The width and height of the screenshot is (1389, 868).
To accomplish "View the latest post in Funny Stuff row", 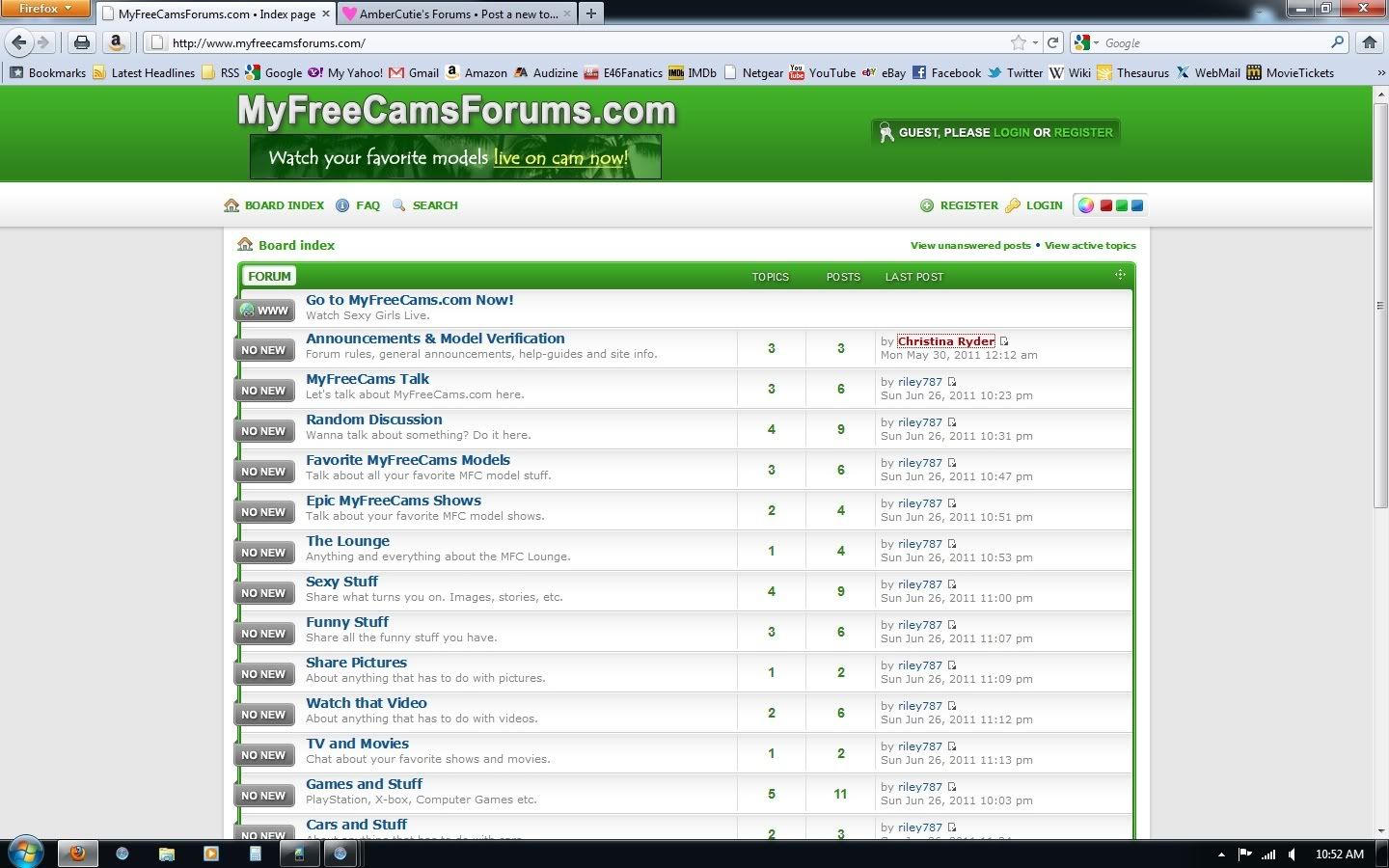I will click(952, 625).
